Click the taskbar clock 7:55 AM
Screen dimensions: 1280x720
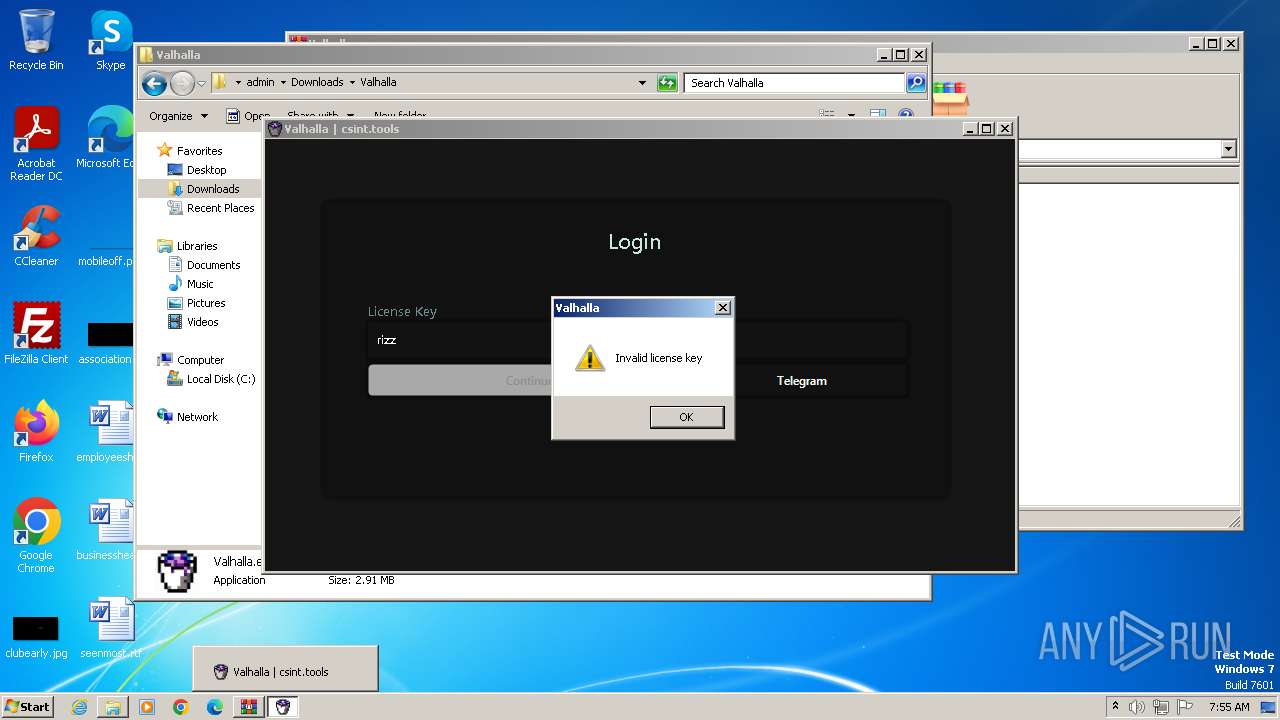click(1229, 707)
